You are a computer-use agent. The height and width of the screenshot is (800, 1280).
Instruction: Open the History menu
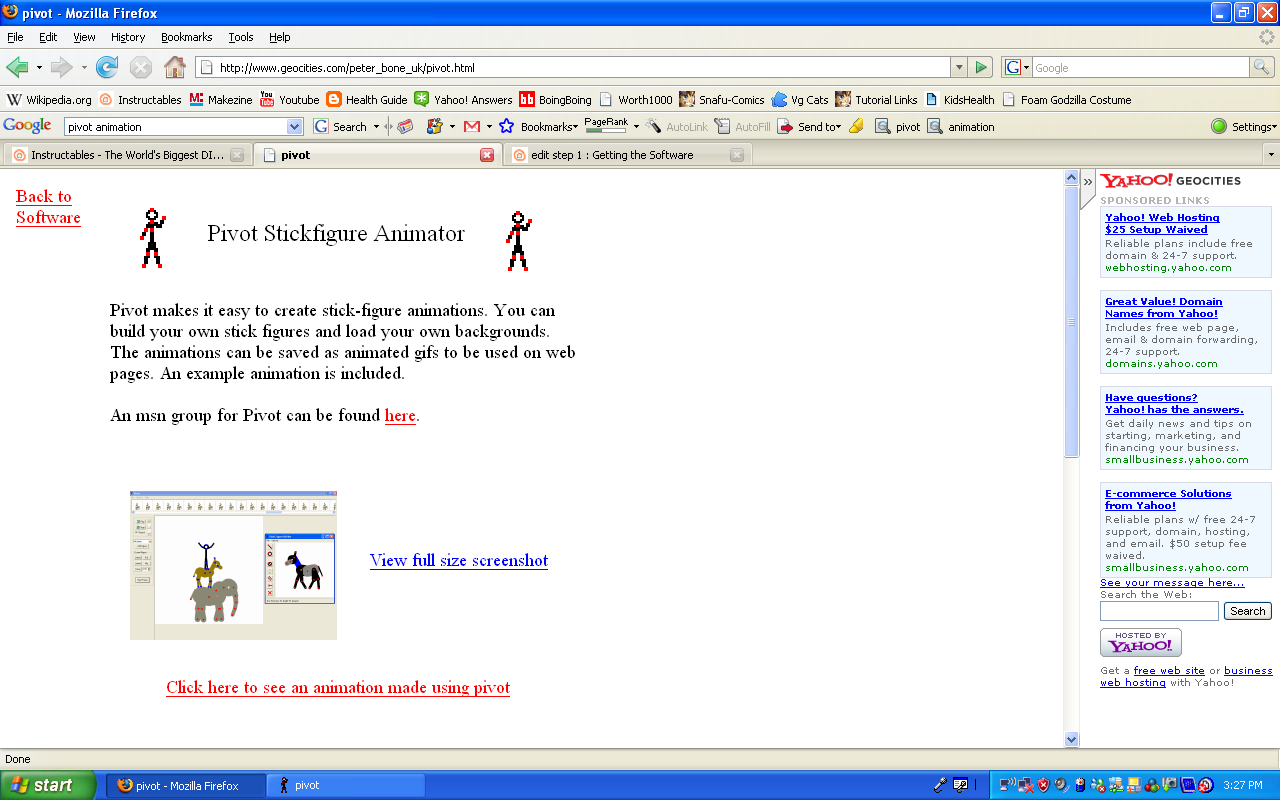128,37
